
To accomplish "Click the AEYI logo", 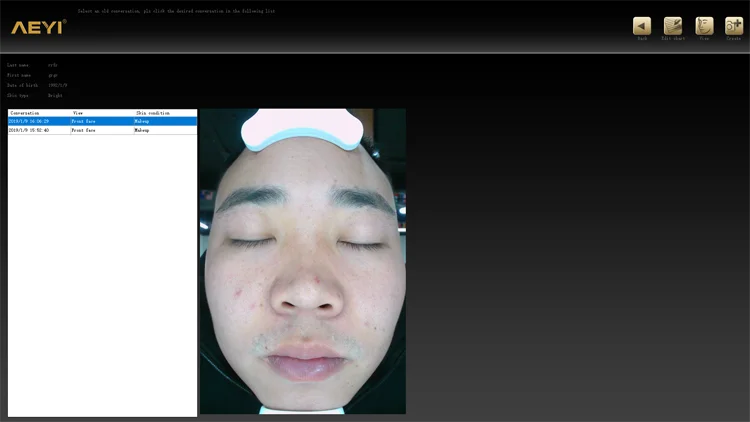I will (38, 27).
